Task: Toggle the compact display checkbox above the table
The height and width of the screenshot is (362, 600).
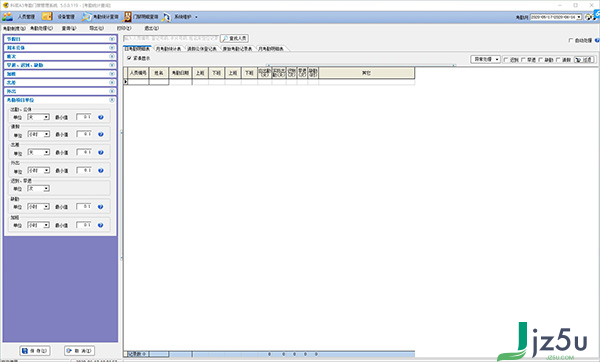Action: [129, 58]
